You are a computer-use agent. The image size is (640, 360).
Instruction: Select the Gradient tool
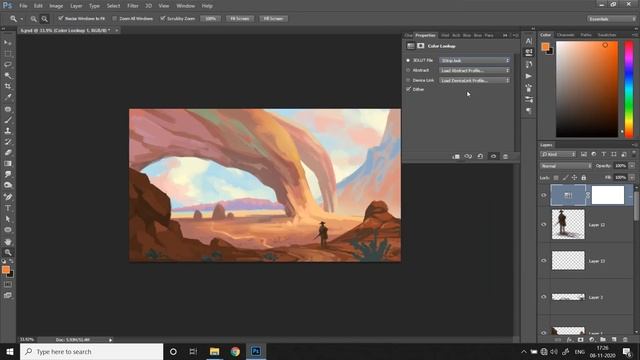pyautogui.click(x=8, y=164)
